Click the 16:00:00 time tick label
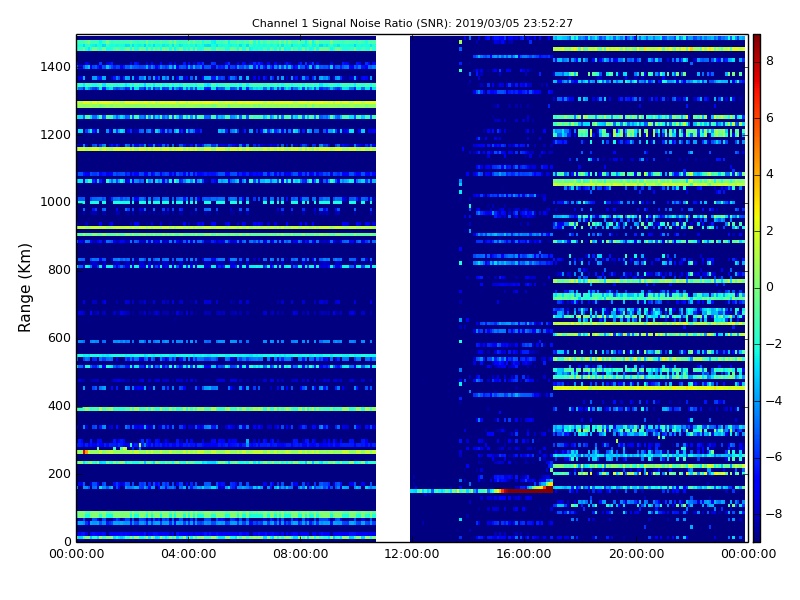 (524, 554)
